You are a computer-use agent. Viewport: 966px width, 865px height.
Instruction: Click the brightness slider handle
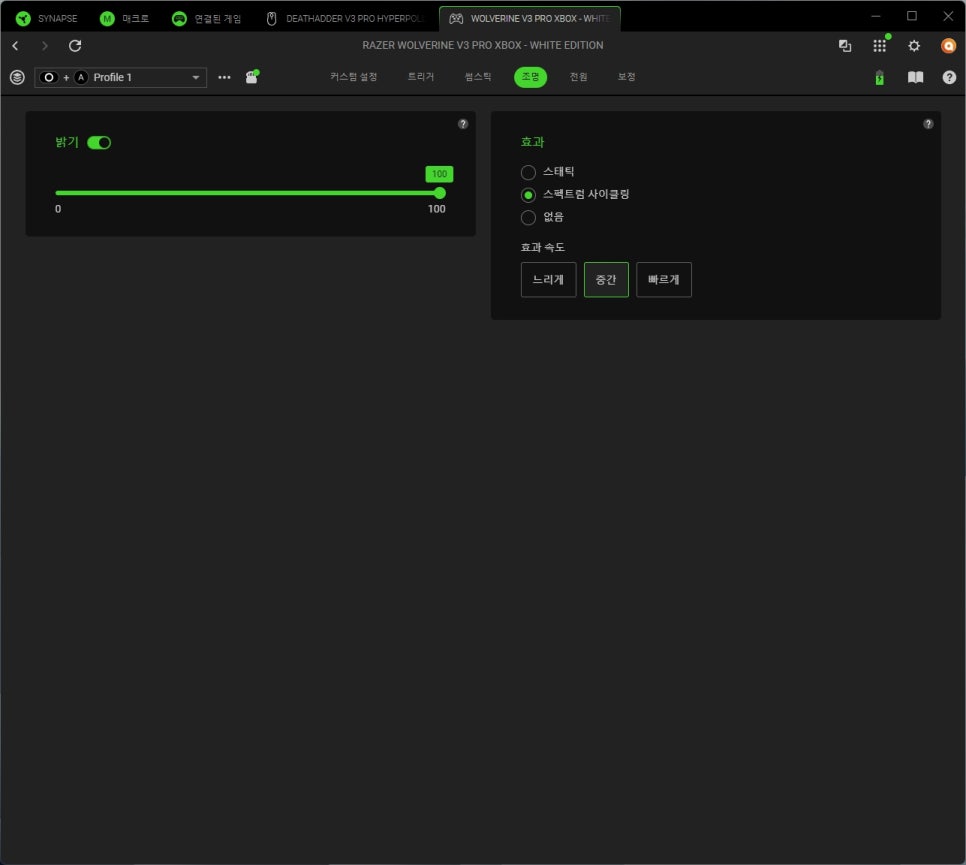[x=439, y=193]
